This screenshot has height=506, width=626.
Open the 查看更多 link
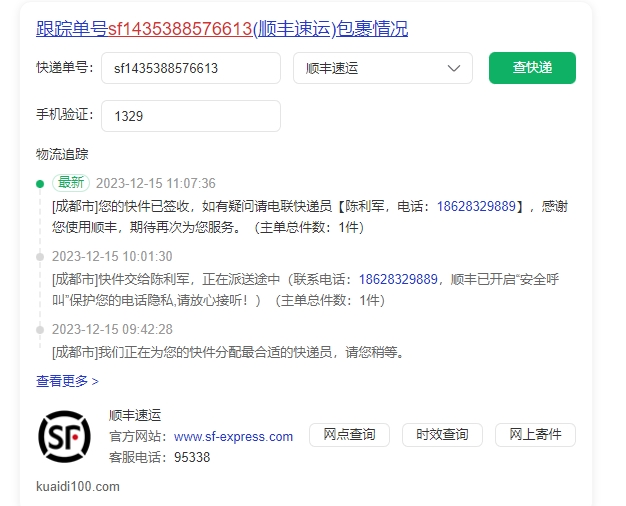click(67, 381)
